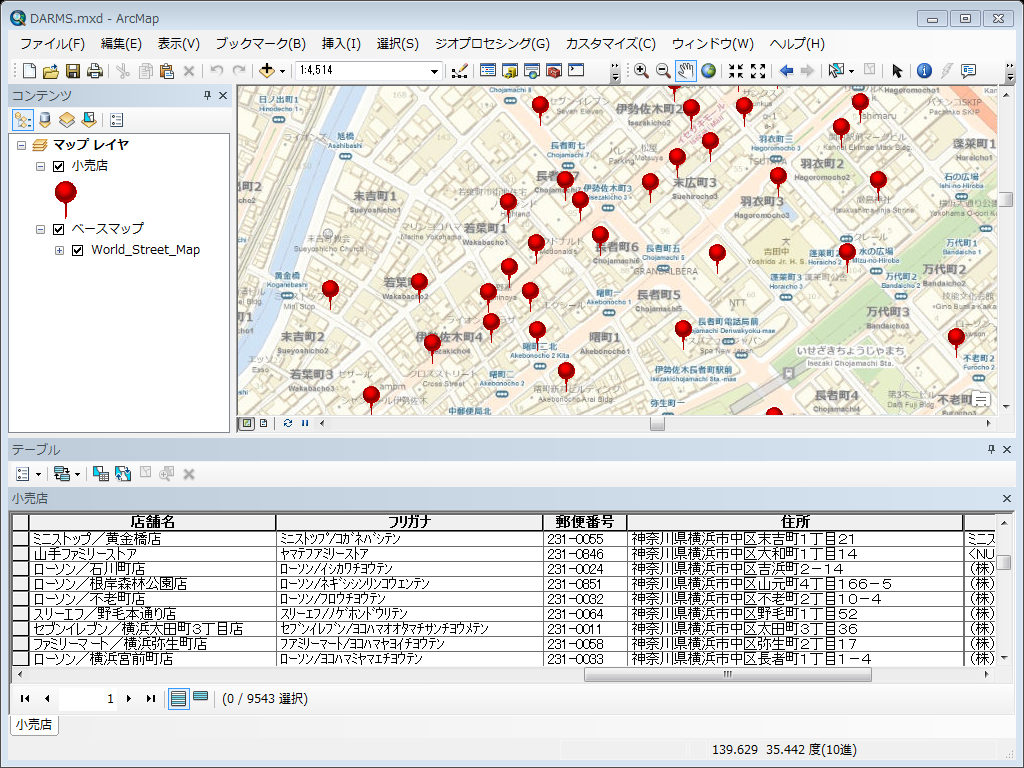
Task: Select the Zoom Out tool
Action: [663, 71]
